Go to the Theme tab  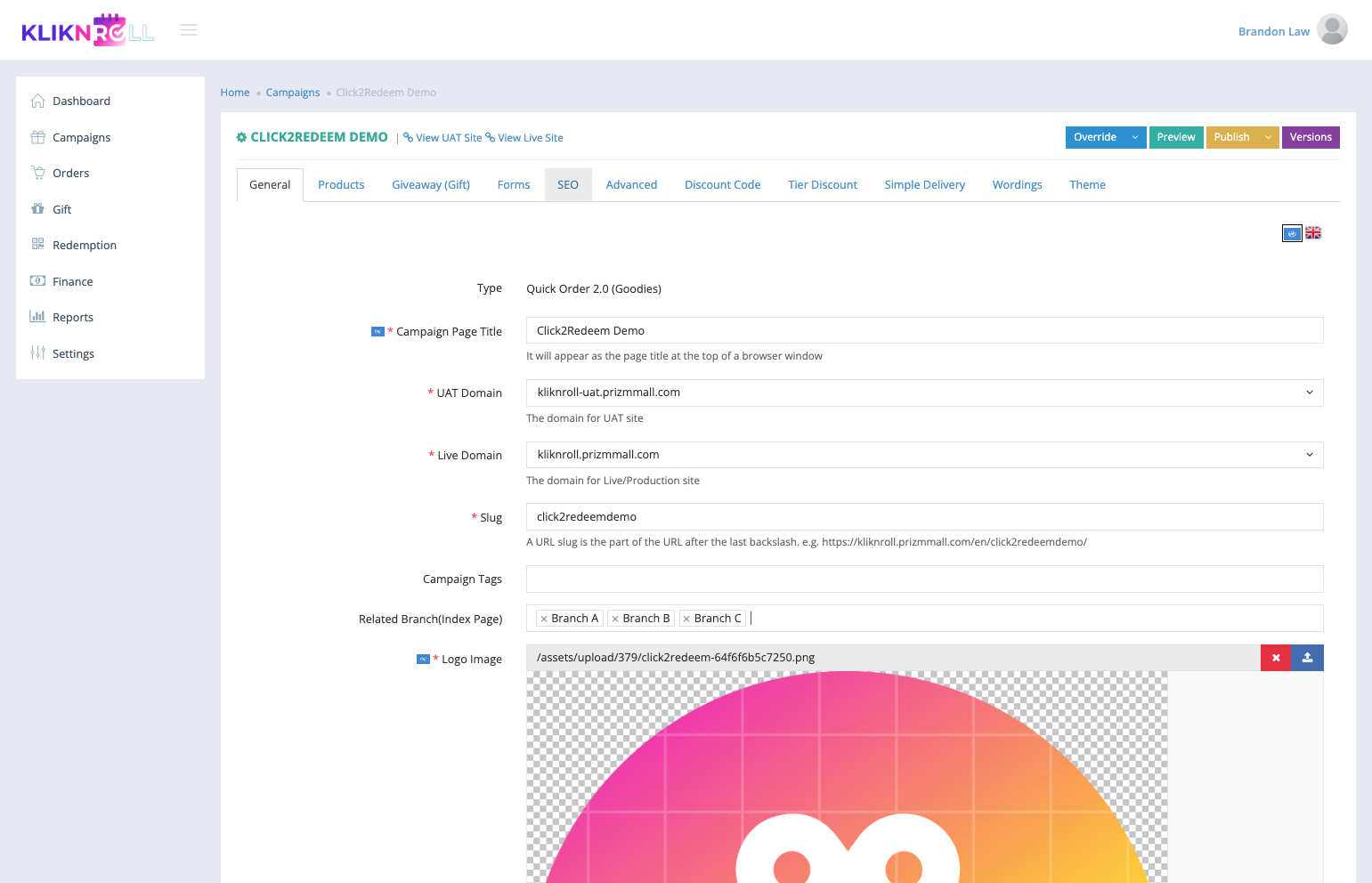[1087, 185]
